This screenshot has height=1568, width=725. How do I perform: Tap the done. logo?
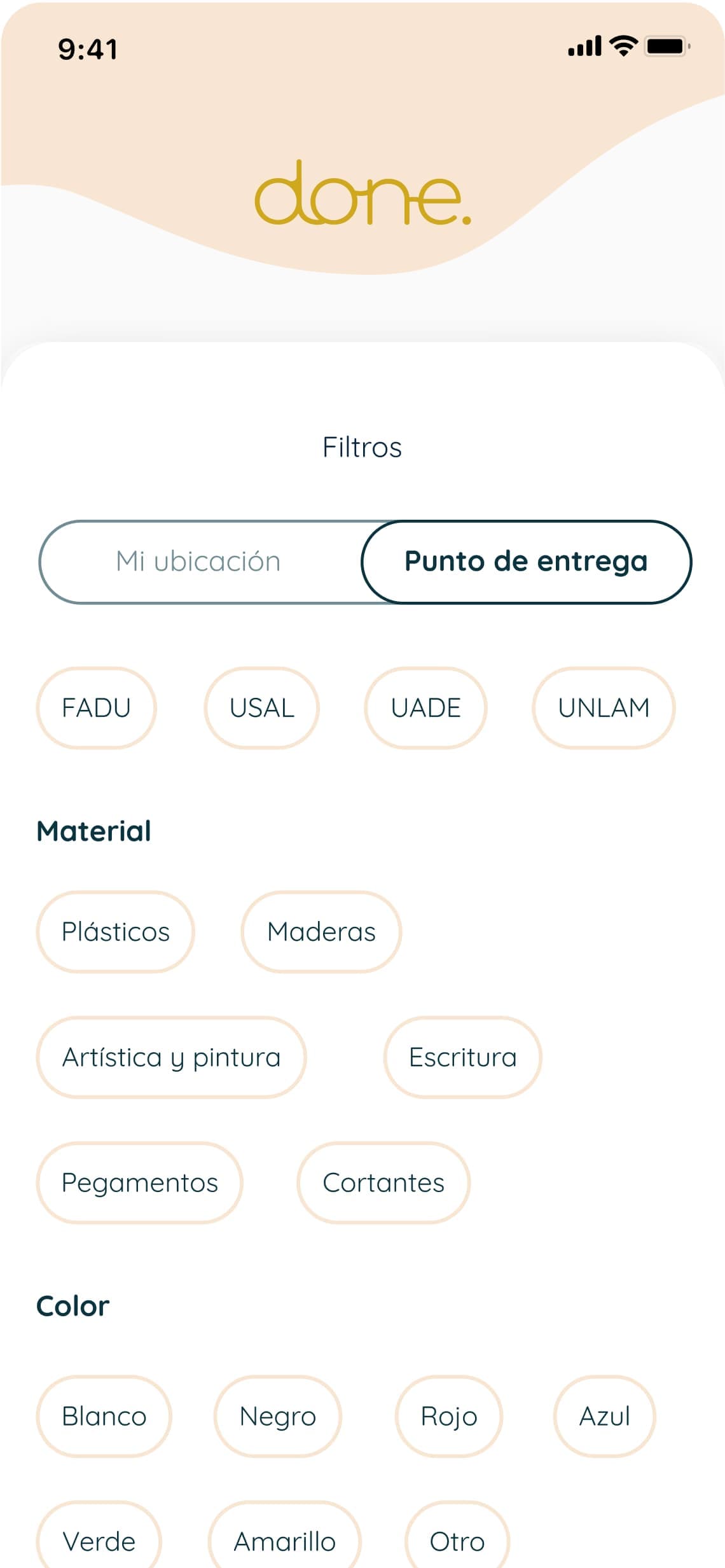[x=362, y=193]
